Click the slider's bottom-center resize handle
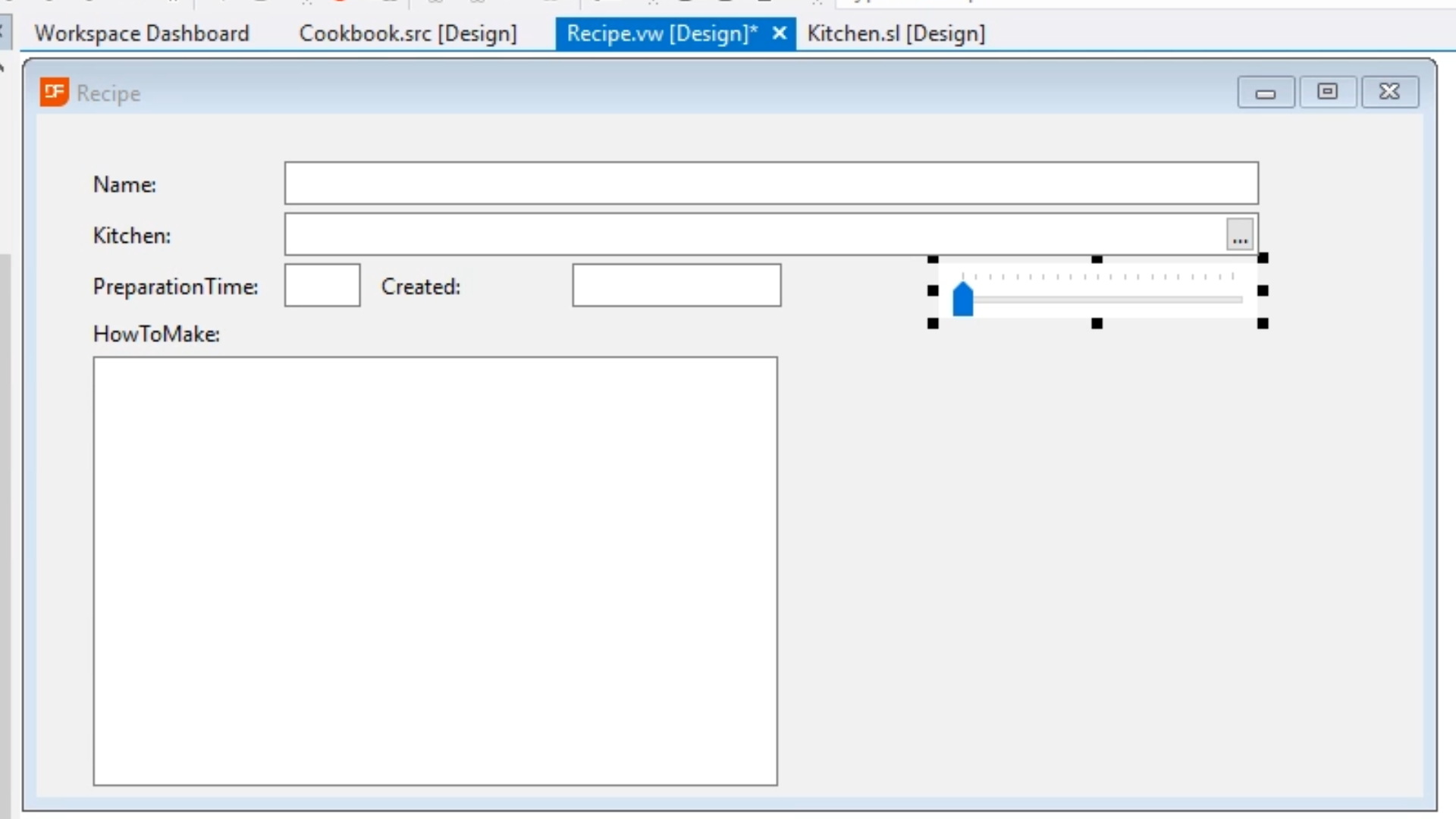Image resolution: width=1456 pixels, height=819 pixels. [x=1097, y=324]
